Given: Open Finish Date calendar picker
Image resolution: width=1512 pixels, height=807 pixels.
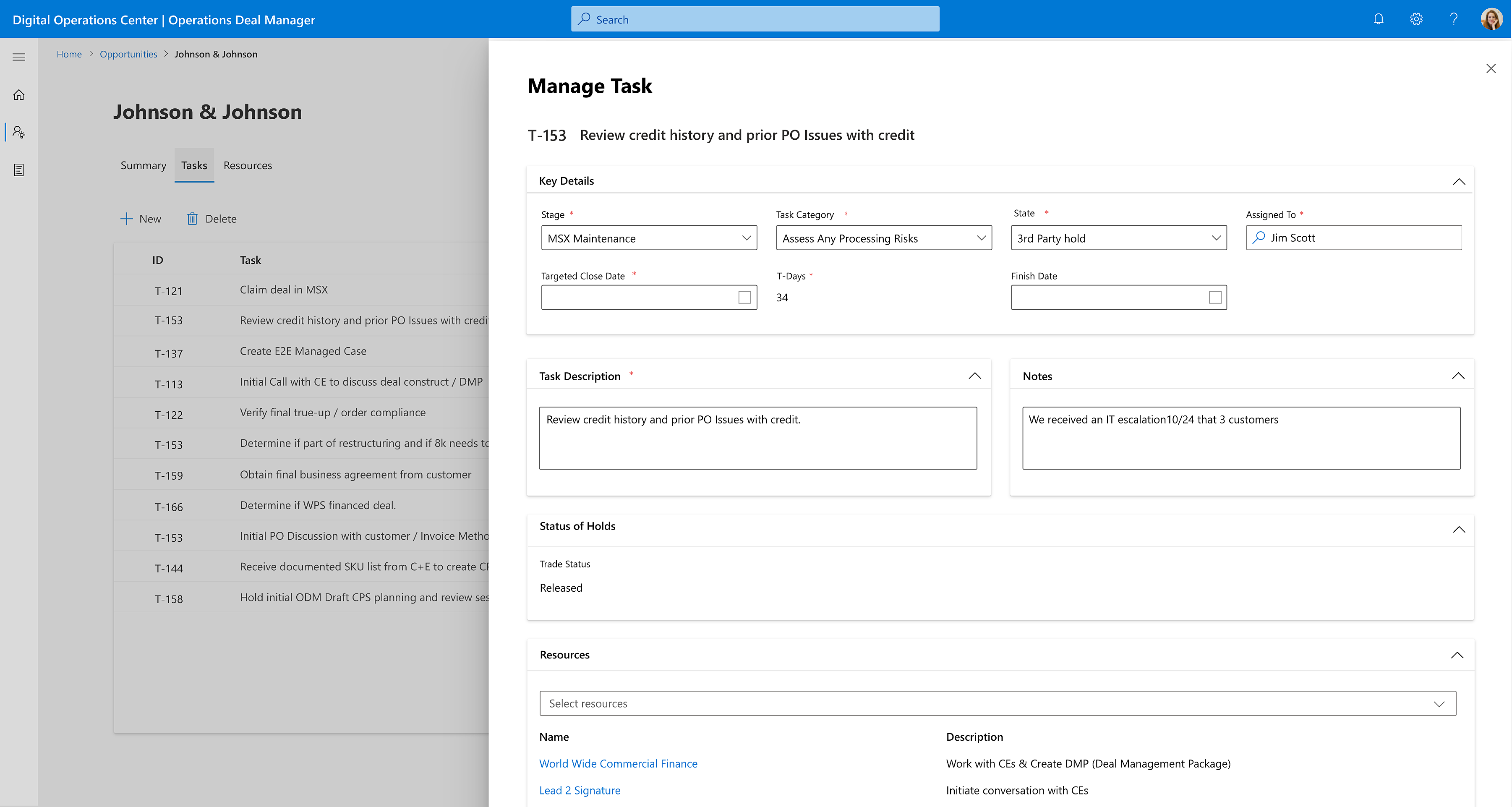Looking at the screenshot, I should [x=1215, y=298].
